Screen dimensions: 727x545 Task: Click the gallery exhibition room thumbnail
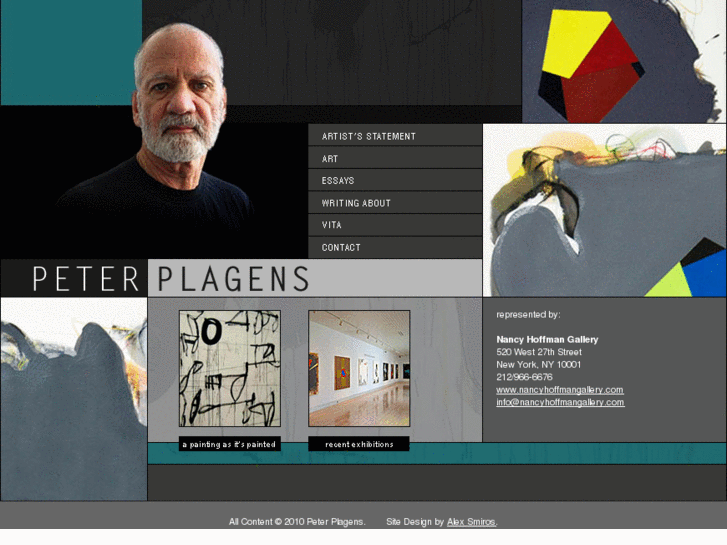click(x=359, y=368)
